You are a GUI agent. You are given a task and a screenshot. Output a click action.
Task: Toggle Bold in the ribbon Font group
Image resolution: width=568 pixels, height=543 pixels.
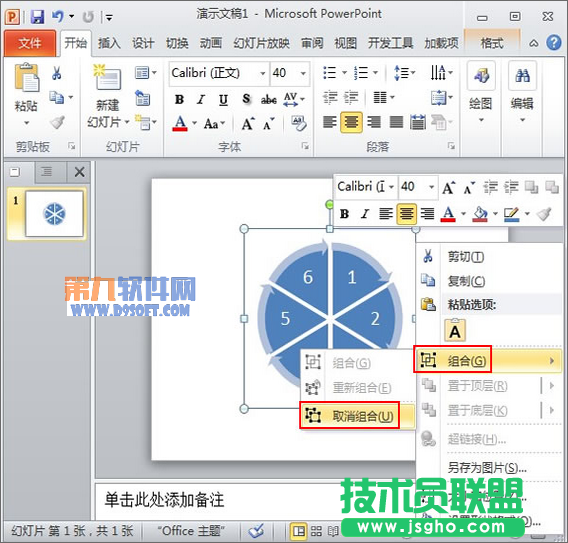click(179, 99)
